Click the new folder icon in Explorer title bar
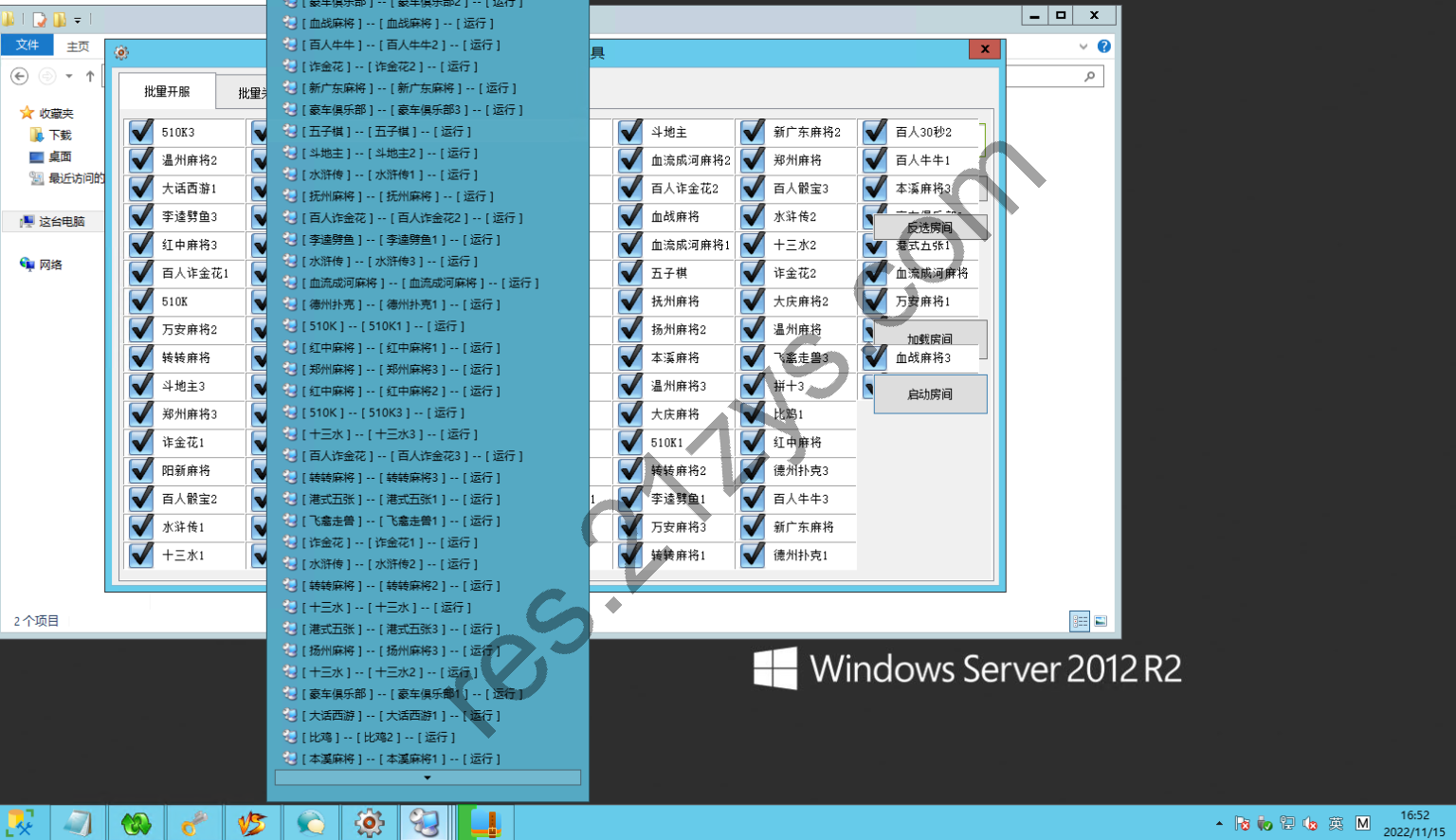 click(60, 18)
